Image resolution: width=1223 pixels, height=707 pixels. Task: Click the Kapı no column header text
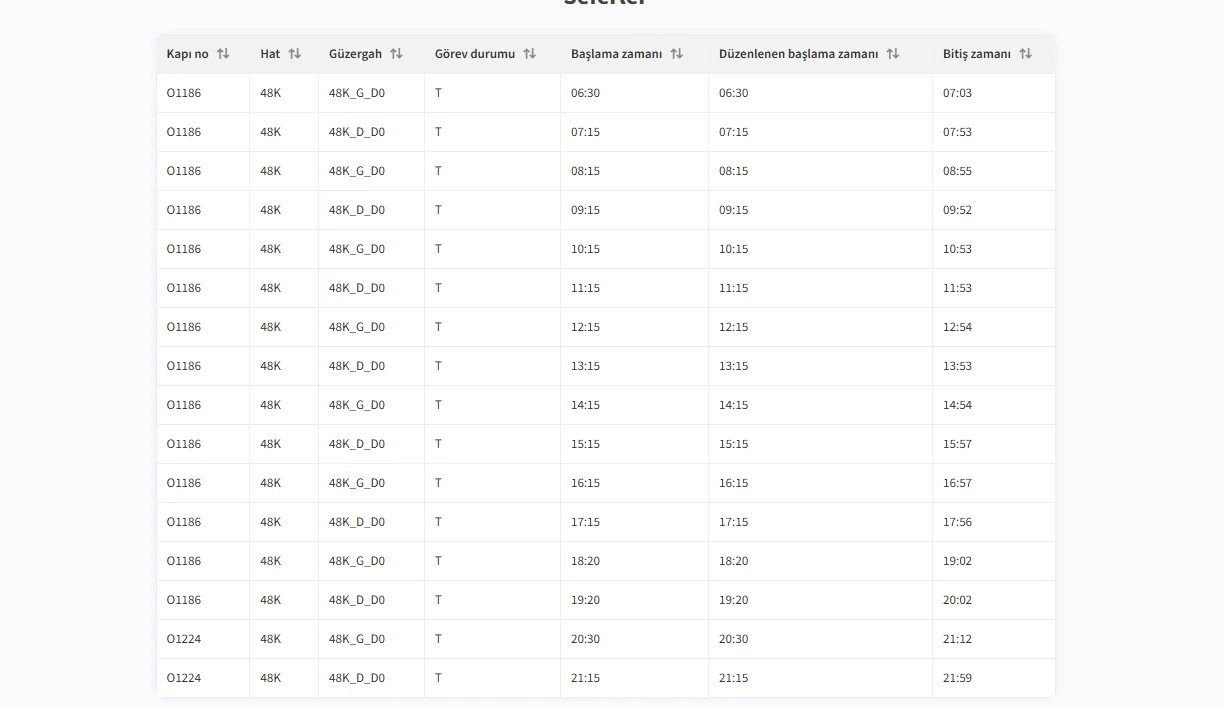(x=188, y=54)
